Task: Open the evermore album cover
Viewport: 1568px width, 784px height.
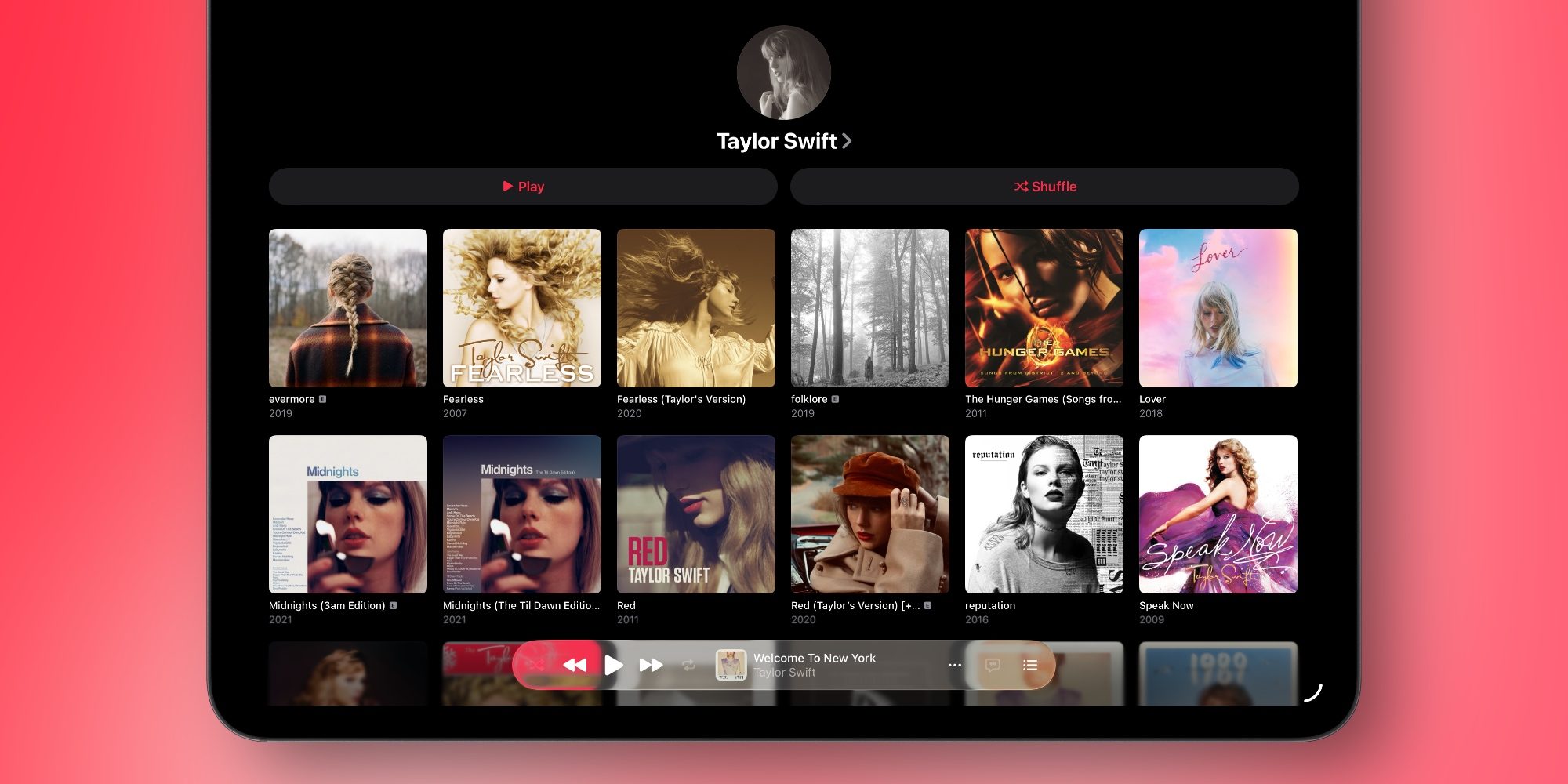Action: pyautogui.click(x=348, y=308)
